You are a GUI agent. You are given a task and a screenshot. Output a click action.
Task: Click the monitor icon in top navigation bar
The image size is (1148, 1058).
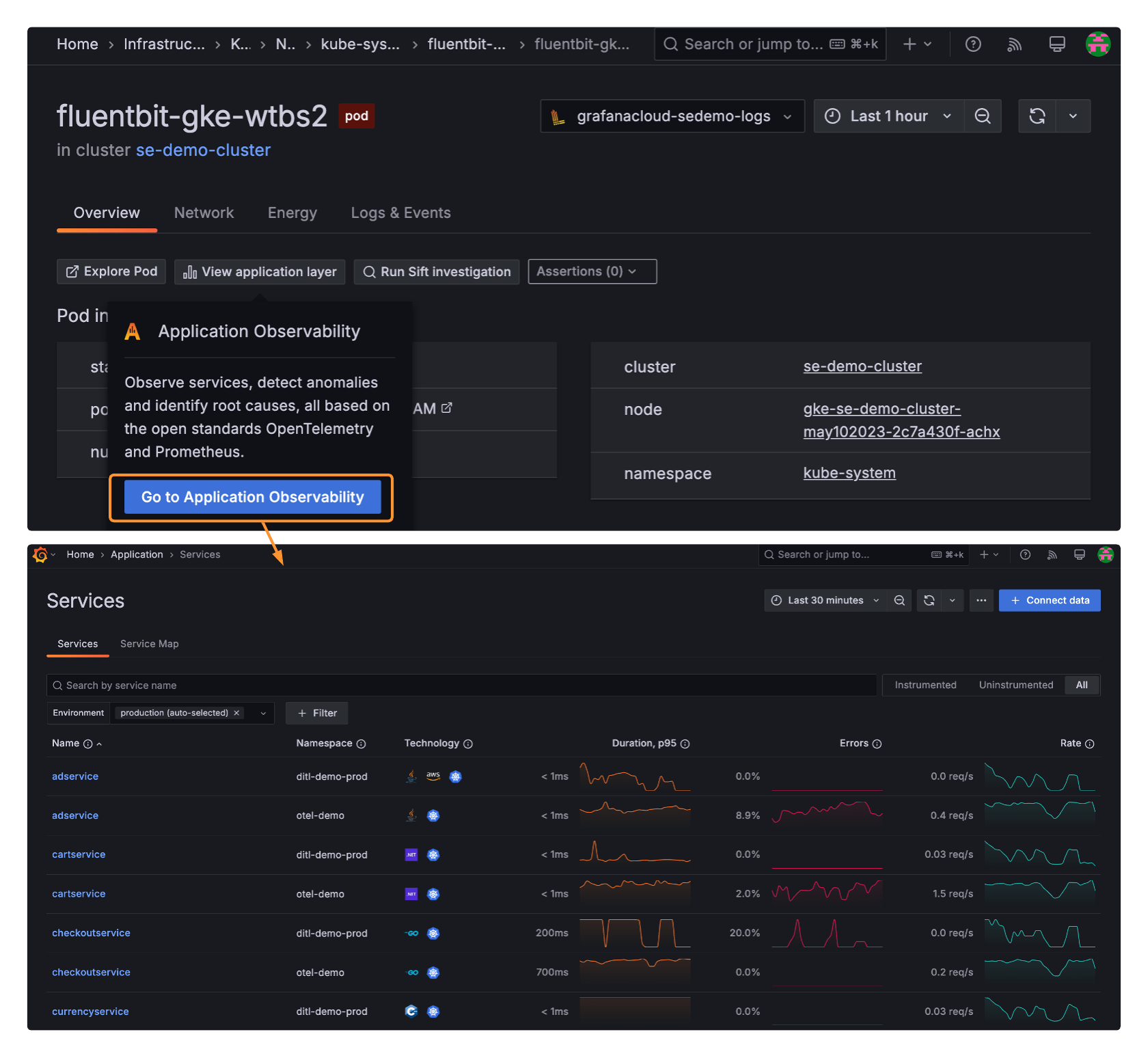1057,44
